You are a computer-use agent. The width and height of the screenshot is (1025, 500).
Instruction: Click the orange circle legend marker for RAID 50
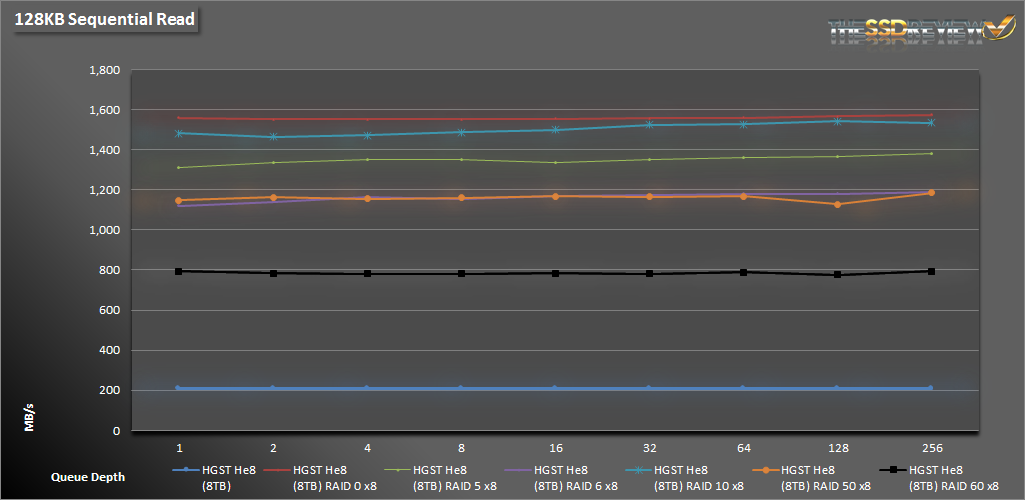tap(766, 469)
